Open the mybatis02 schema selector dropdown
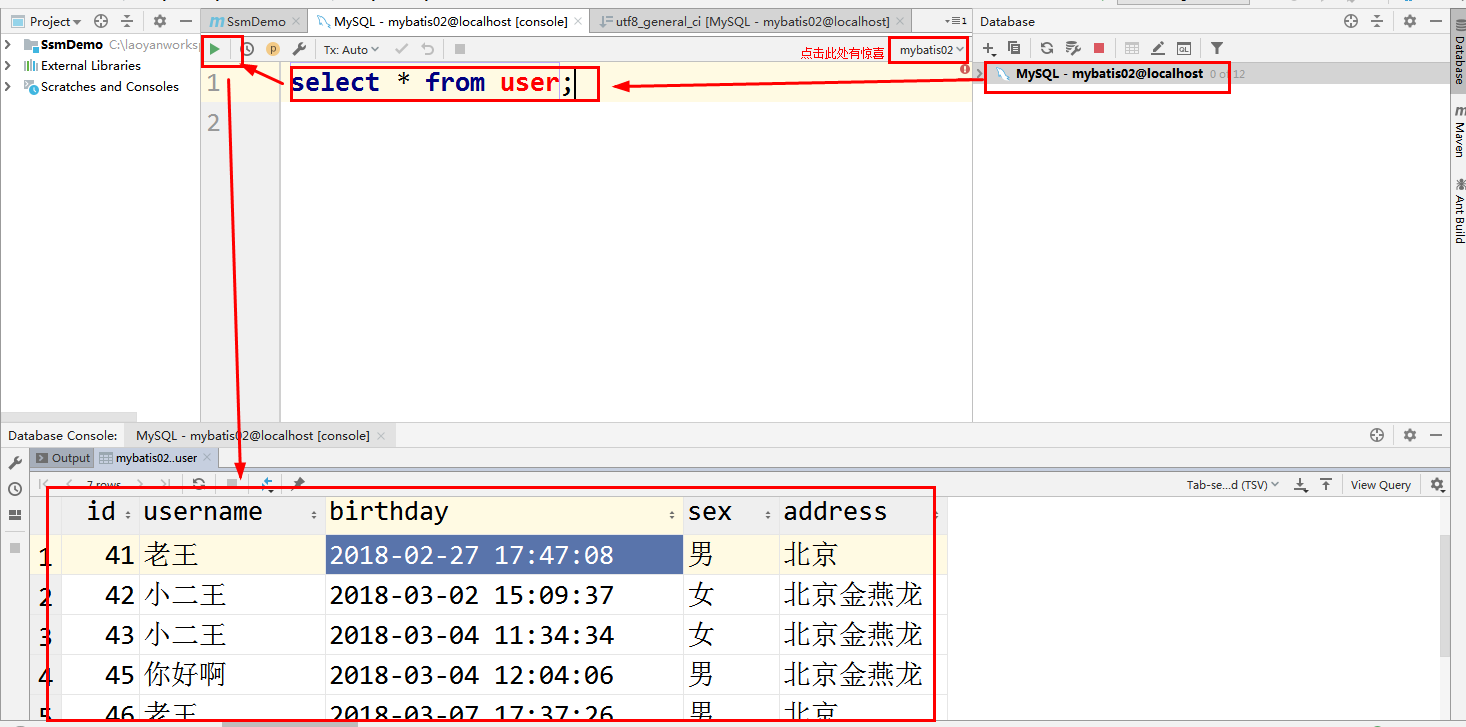1466x727 pixels. (928, 48)
